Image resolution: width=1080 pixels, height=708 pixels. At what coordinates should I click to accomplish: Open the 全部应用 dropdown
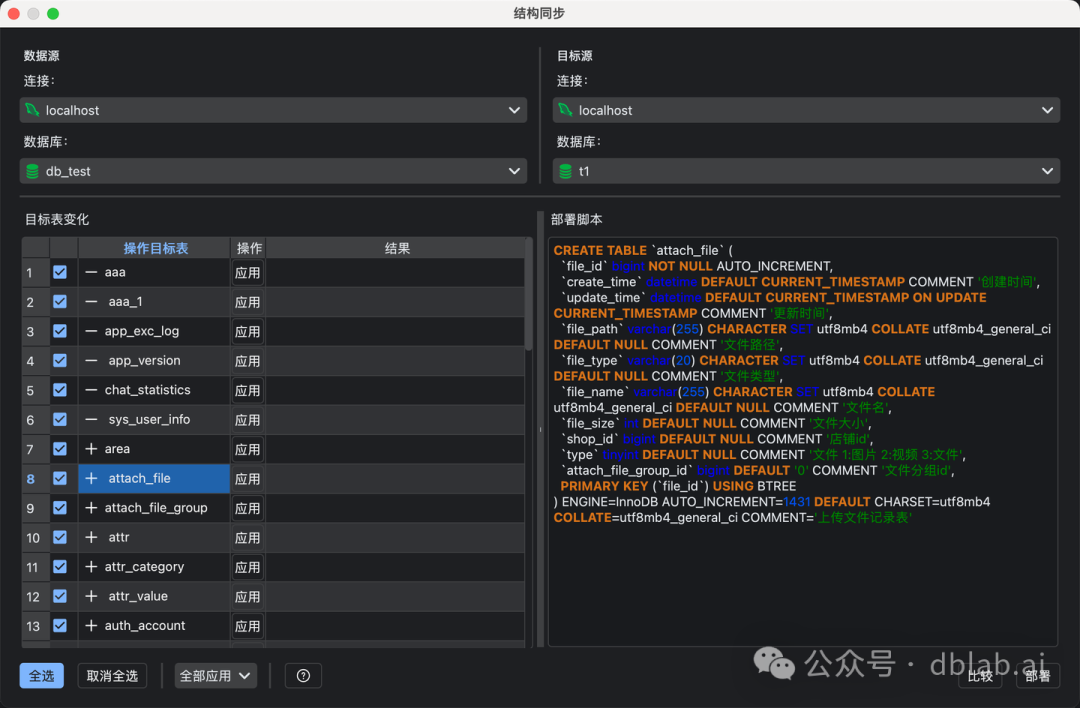tap(216, 676)
